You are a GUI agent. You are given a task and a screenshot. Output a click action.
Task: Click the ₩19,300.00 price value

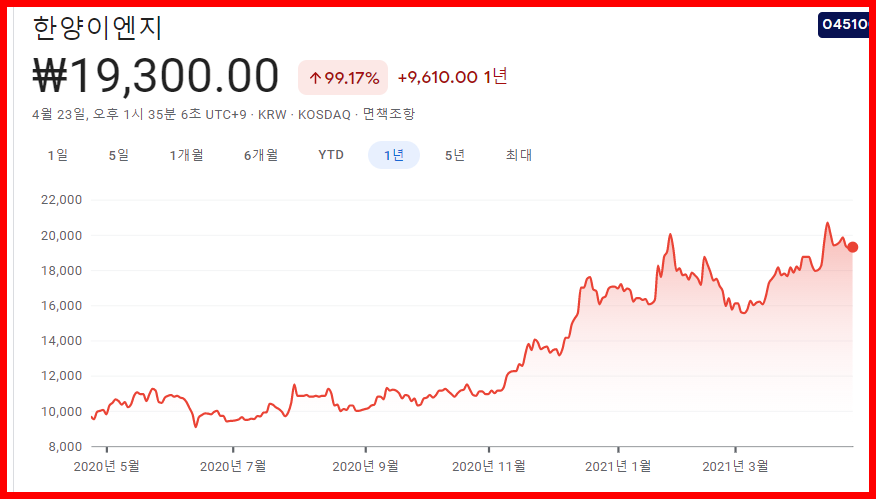156,77
